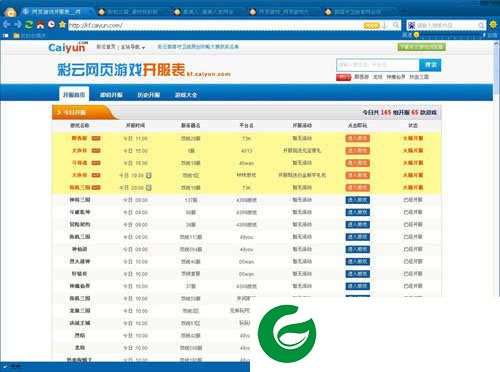Click 进入游戏 in the 今日 11:00 row
Screen dimensions: 500x372
click(358, 138)
